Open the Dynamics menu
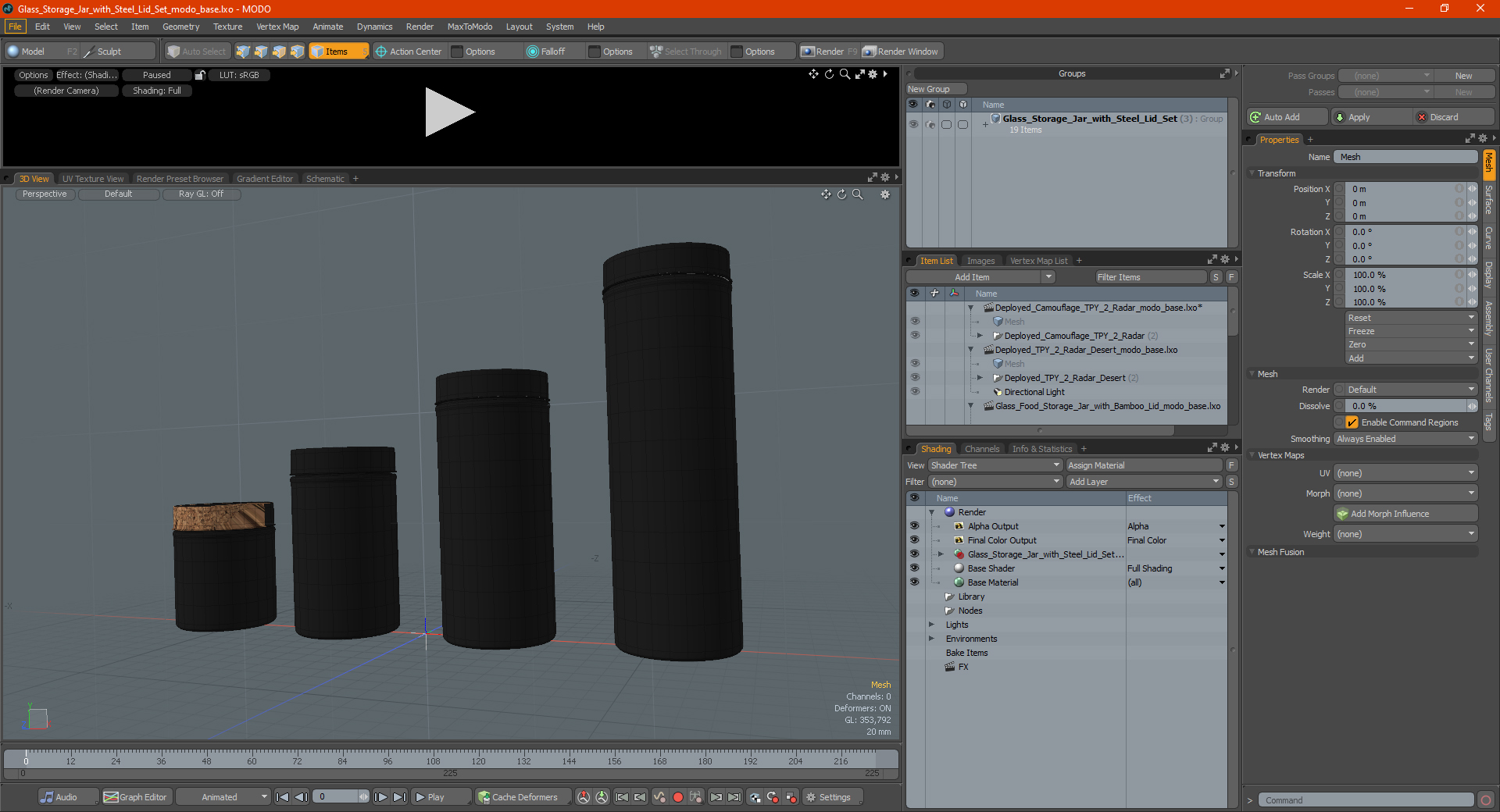The height and width of the screenshot is (812, 1500). tap(374, 27)
